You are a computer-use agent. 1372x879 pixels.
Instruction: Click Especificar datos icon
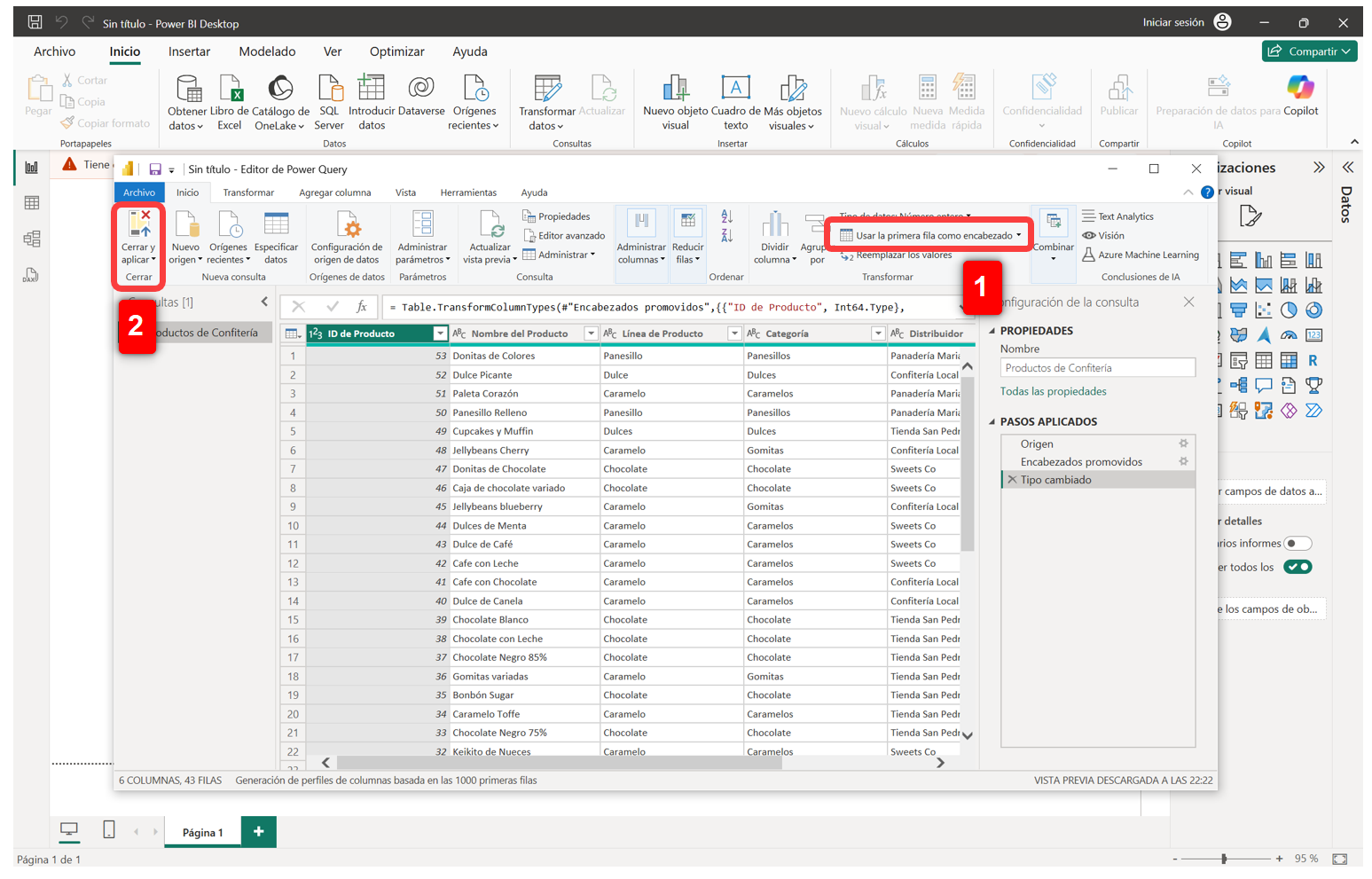point(276,224)
